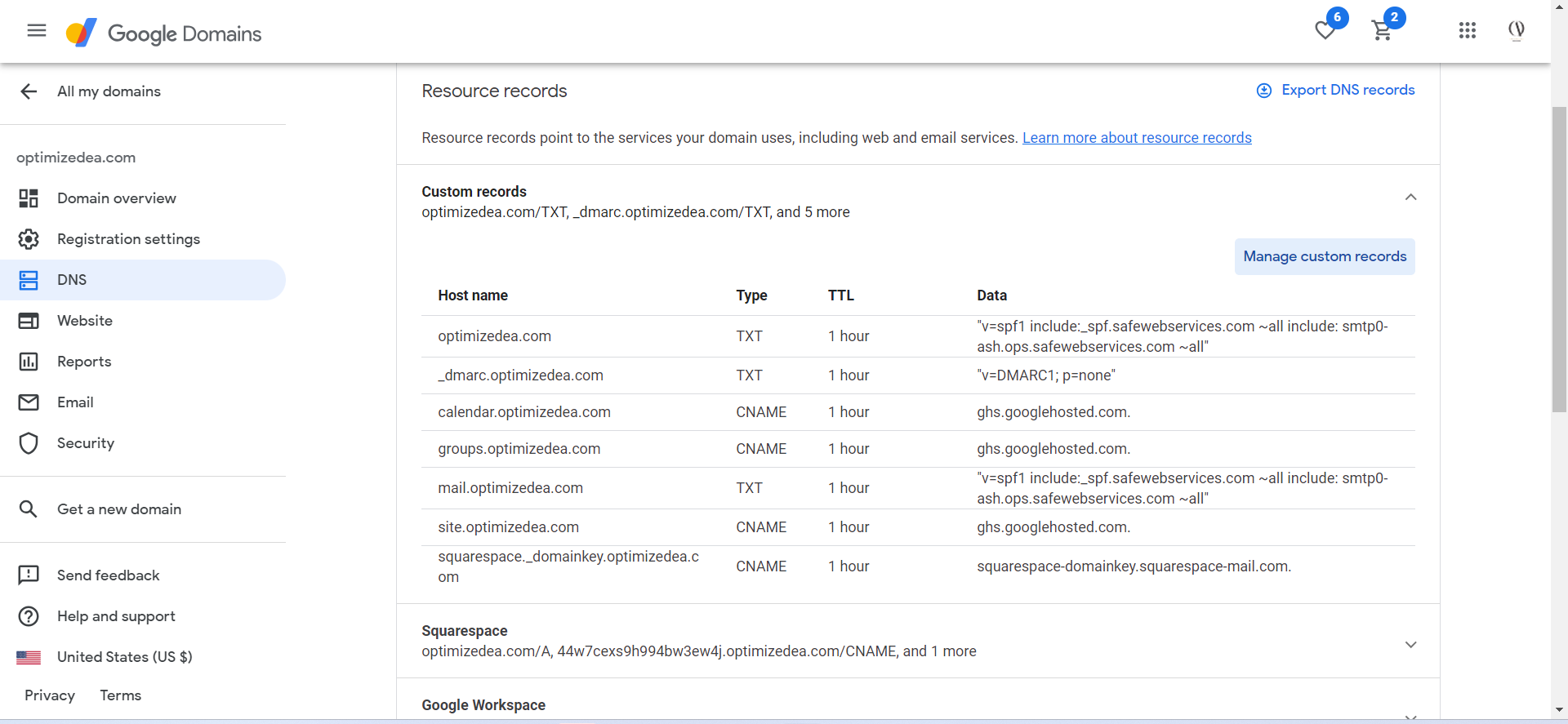Open Domain overview in sidebar

pyautogui.click(x=116, y=198)
